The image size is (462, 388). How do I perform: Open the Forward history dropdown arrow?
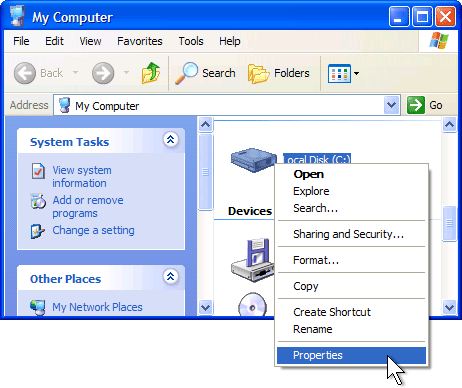click(x=126, y=72)
